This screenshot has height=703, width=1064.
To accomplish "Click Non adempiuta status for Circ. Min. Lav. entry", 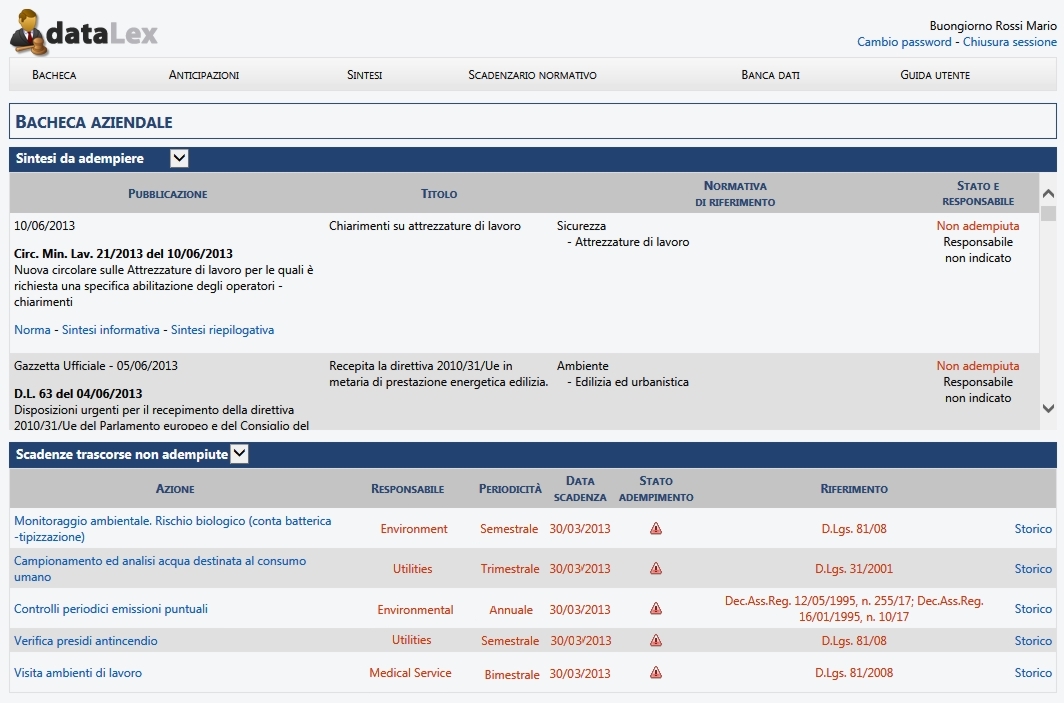I will (978, 226).
